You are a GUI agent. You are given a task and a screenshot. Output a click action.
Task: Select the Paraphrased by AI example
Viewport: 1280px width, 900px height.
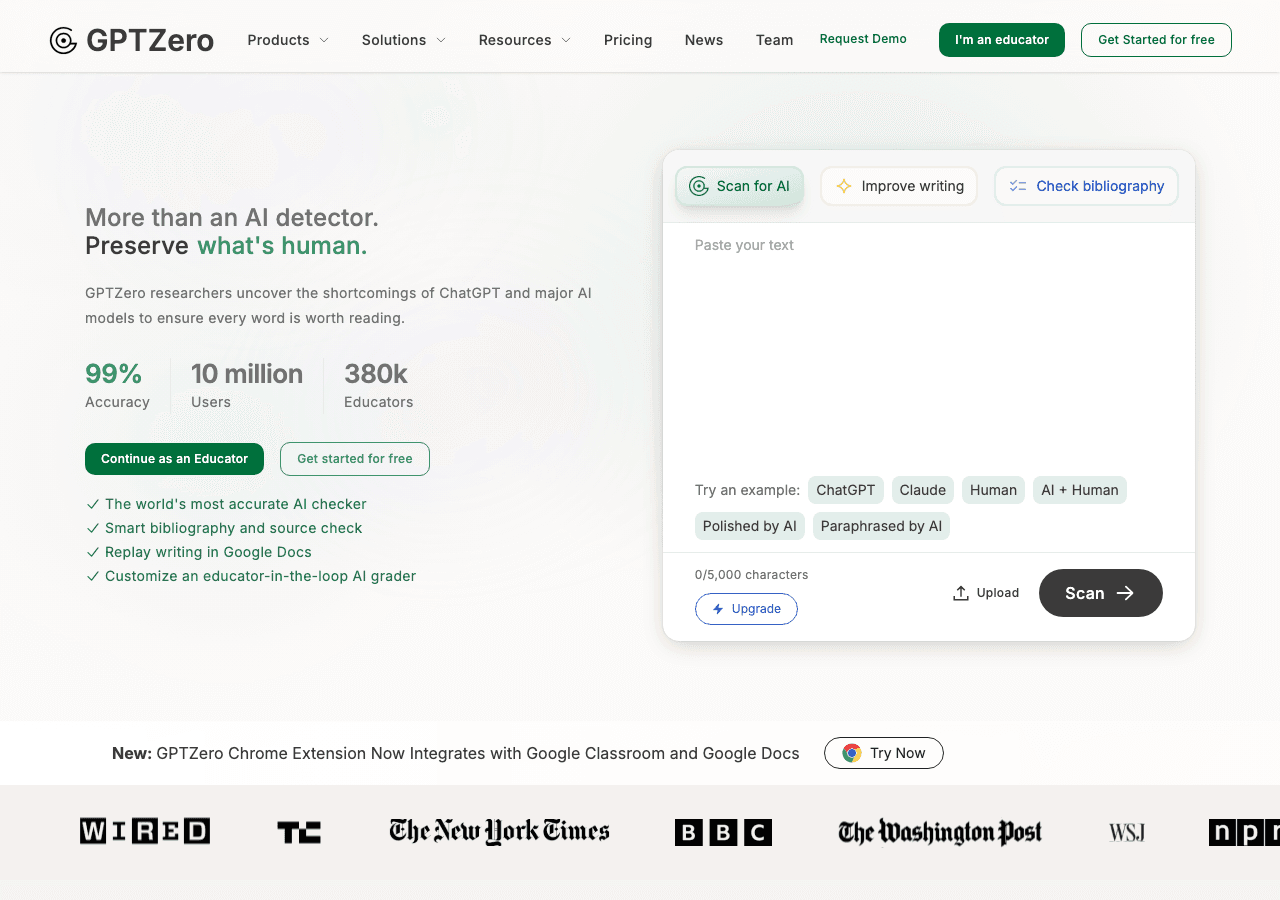(881, 525)
